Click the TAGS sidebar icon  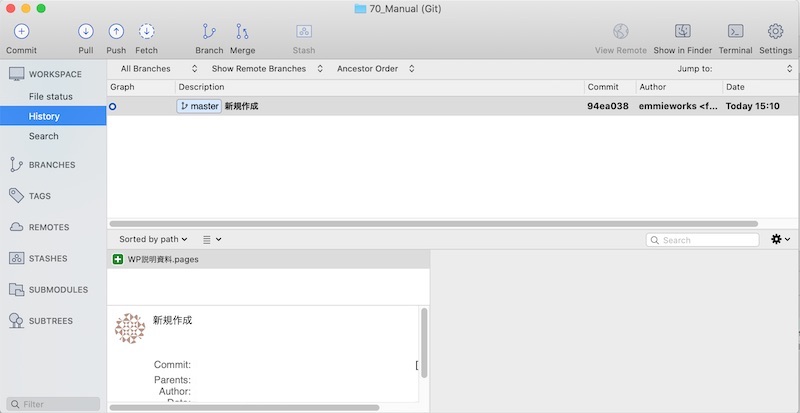point(16,196)
